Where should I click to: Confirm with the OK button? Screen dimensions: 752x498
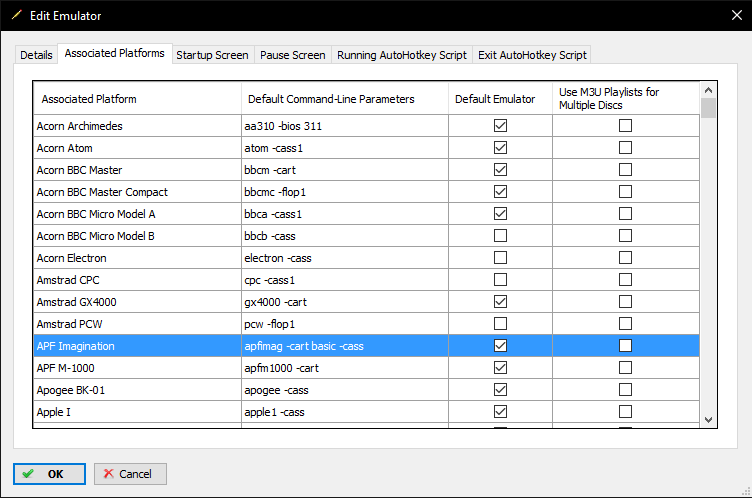pyautogui.click(x=49, y=474)
